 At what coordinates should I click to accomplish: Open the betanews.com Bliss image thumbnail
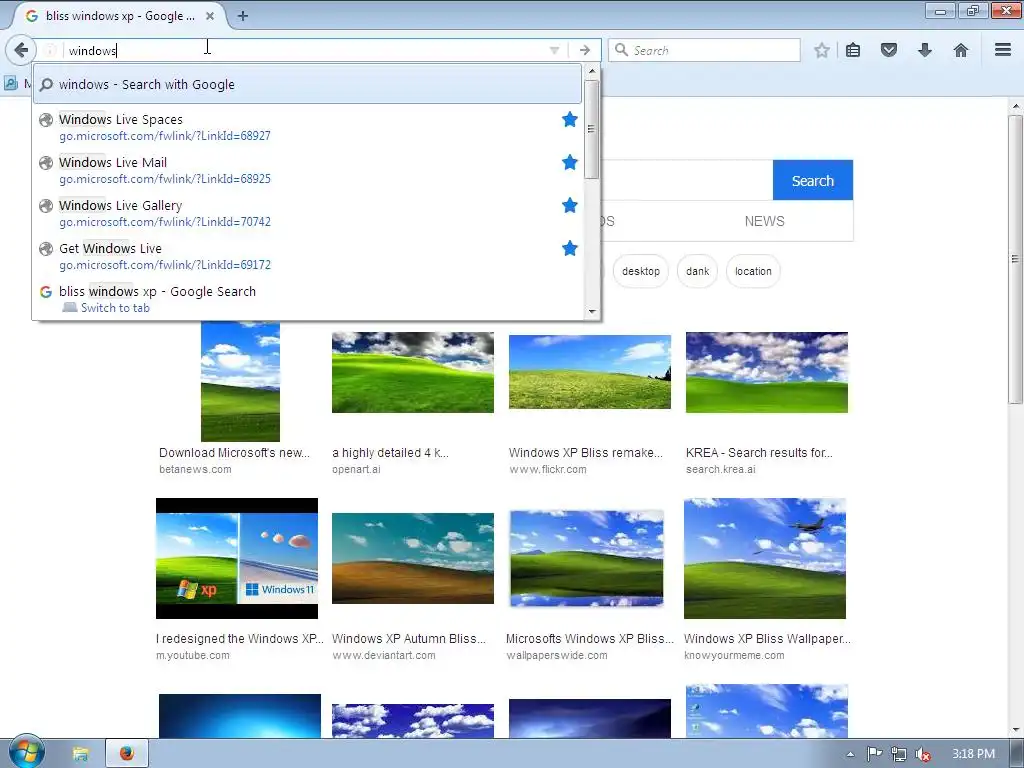tap(240, 381)
